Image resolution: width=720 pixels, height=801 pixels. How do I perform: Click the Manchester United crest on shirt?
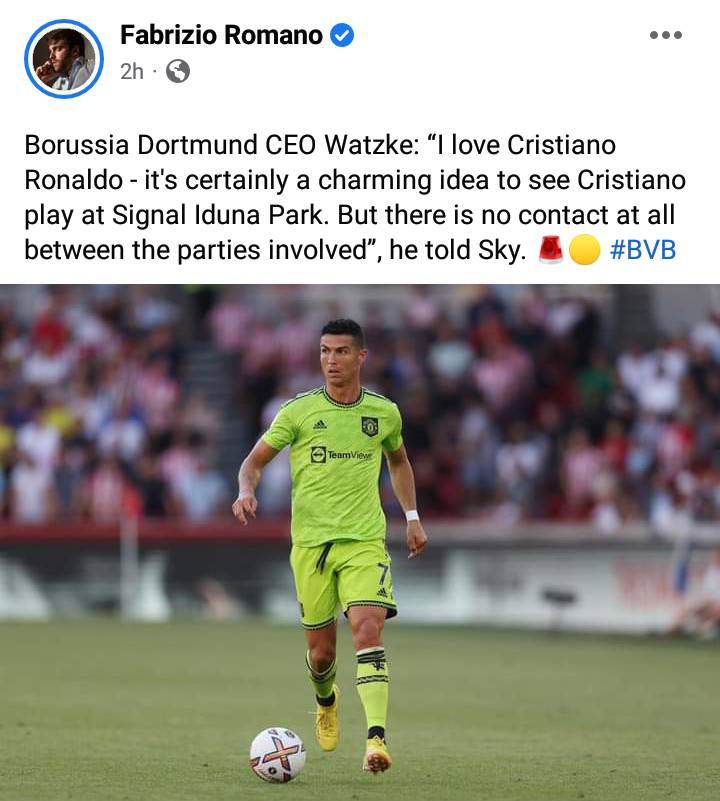369,426
